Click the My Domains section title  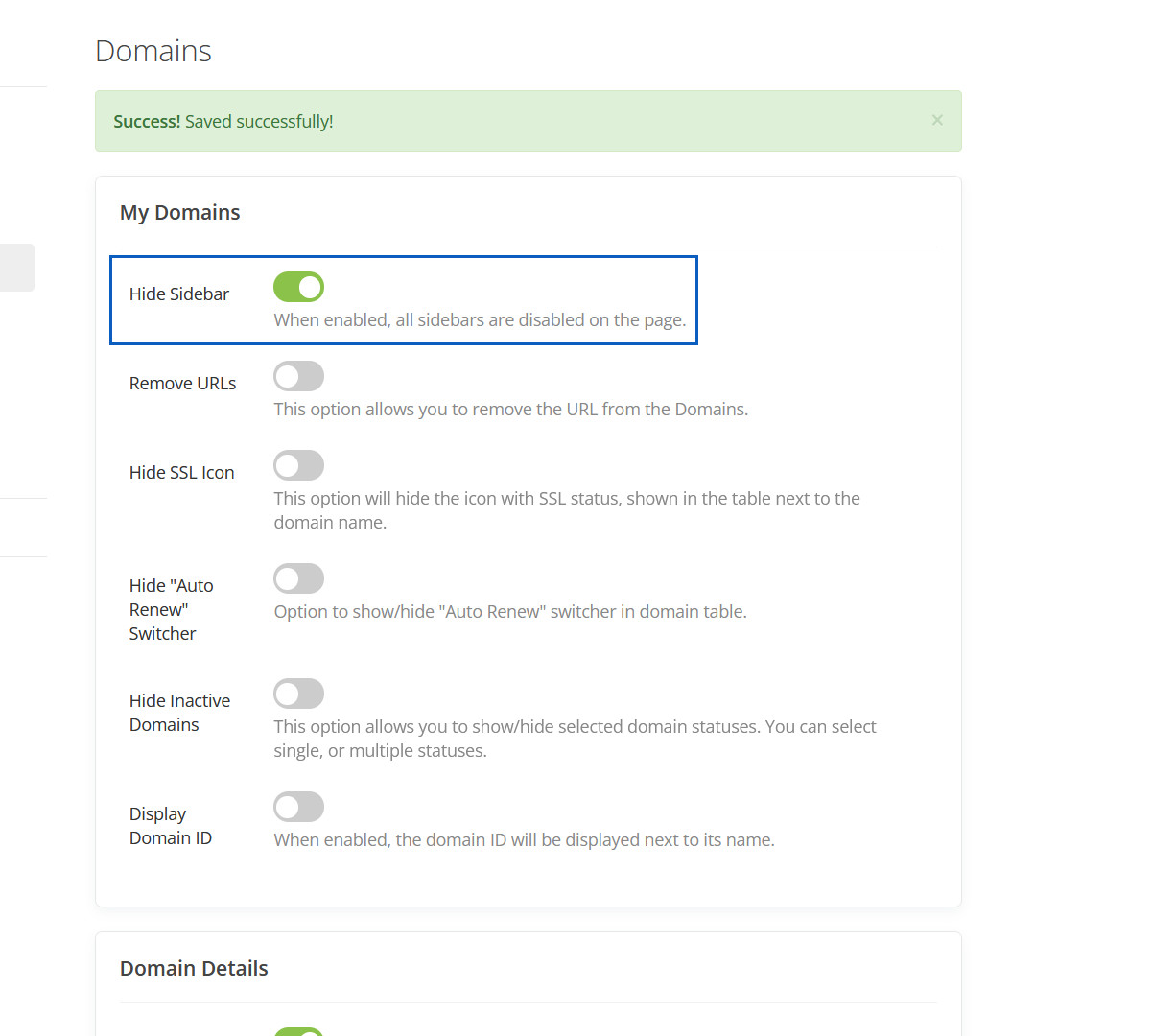[179, 213]
